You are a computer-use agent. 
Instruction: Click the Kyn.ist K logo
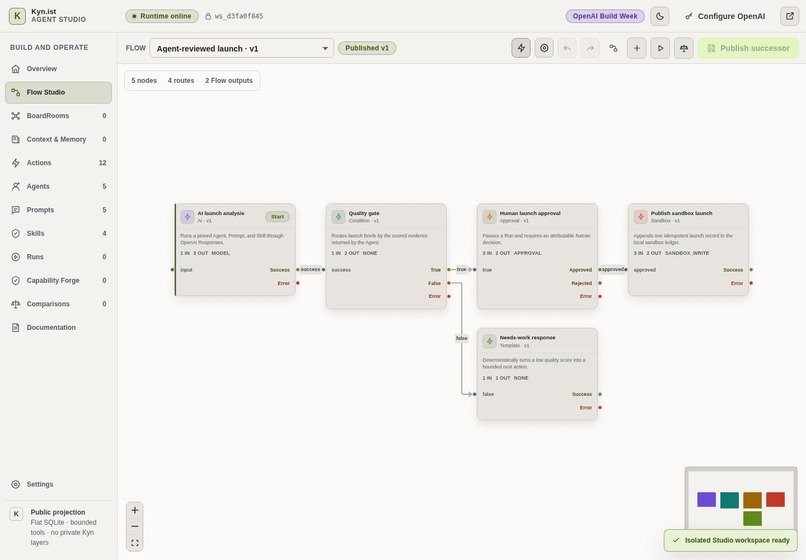tap(17, 16)
